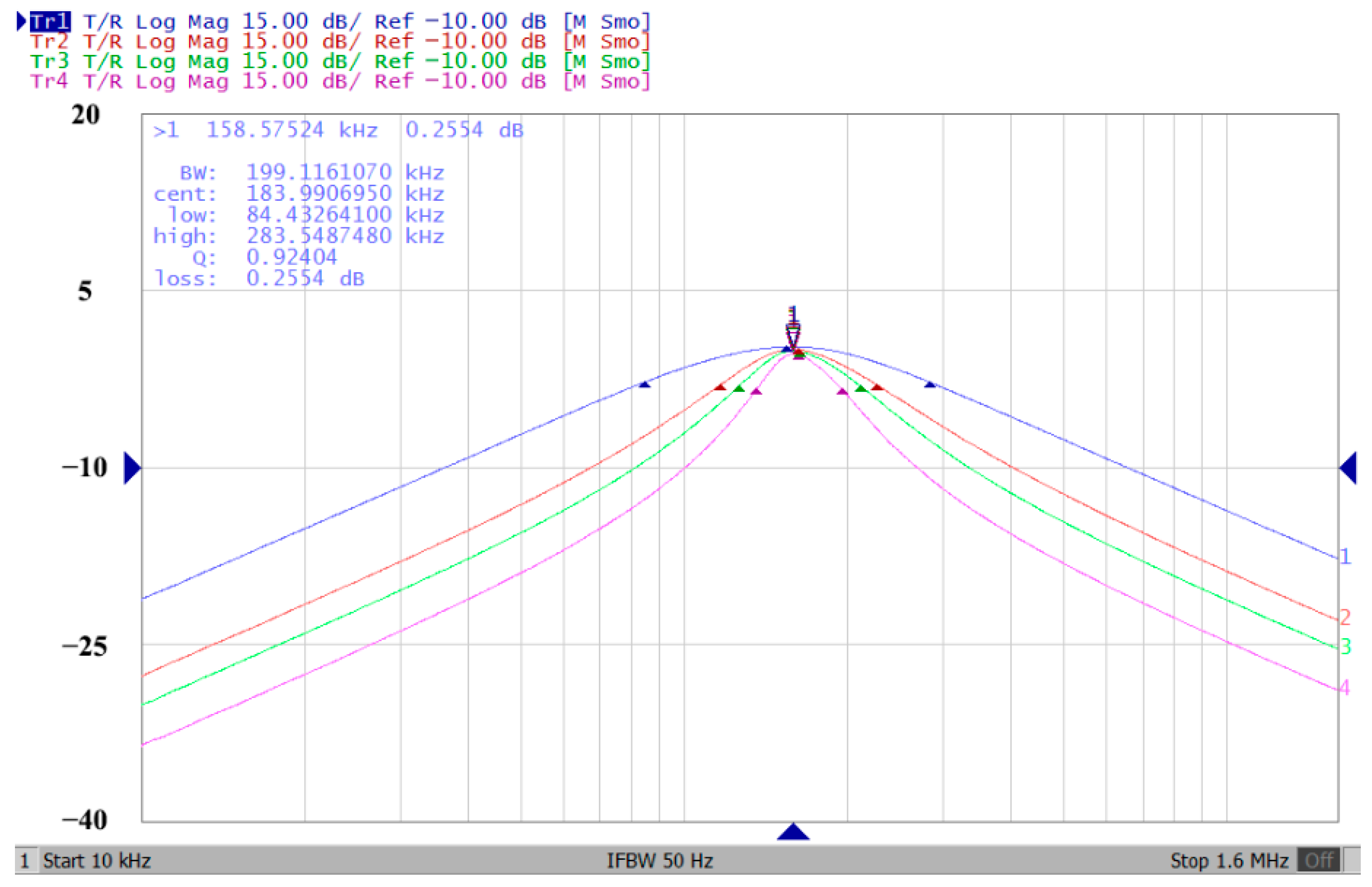Activate trace Tr2 in the trace list
Screen dimensions: 1372x887
[x=50, y=42]
